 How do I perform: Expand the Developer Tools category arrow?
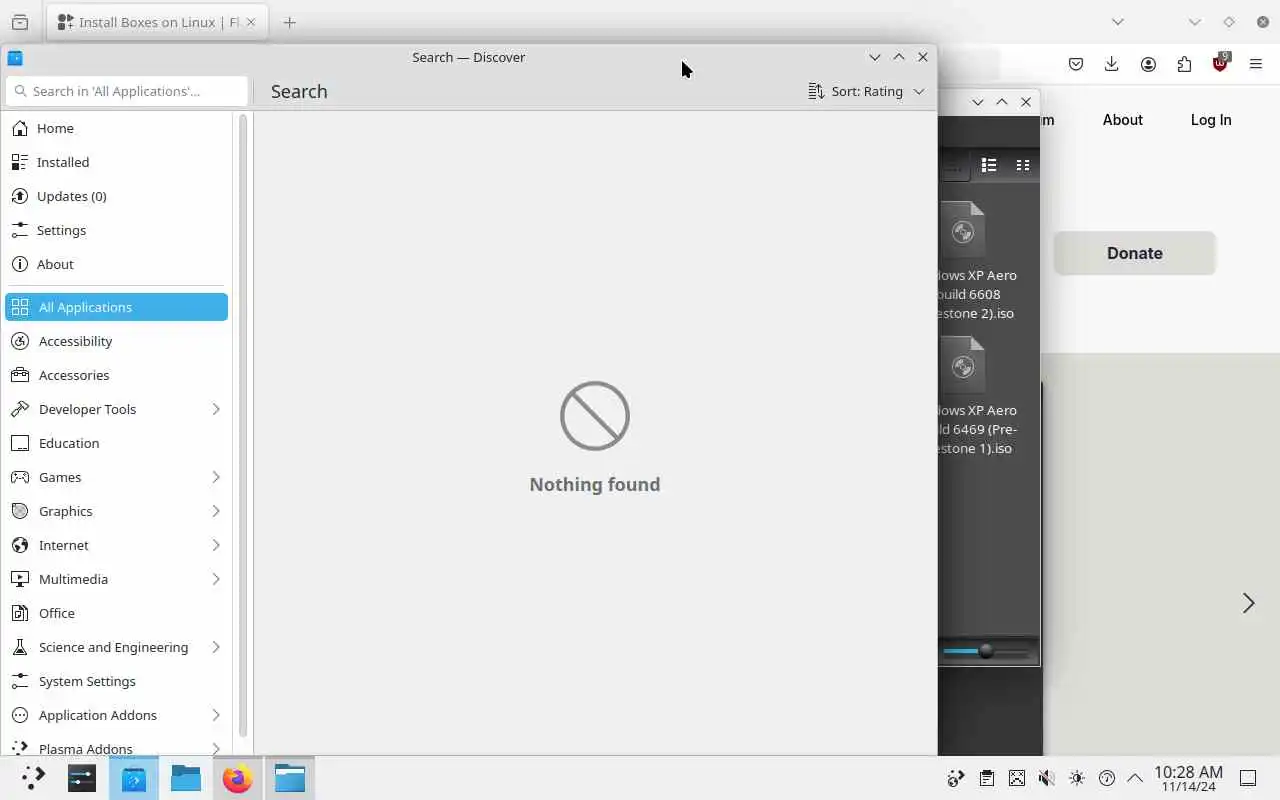click(x=216, y=409)
